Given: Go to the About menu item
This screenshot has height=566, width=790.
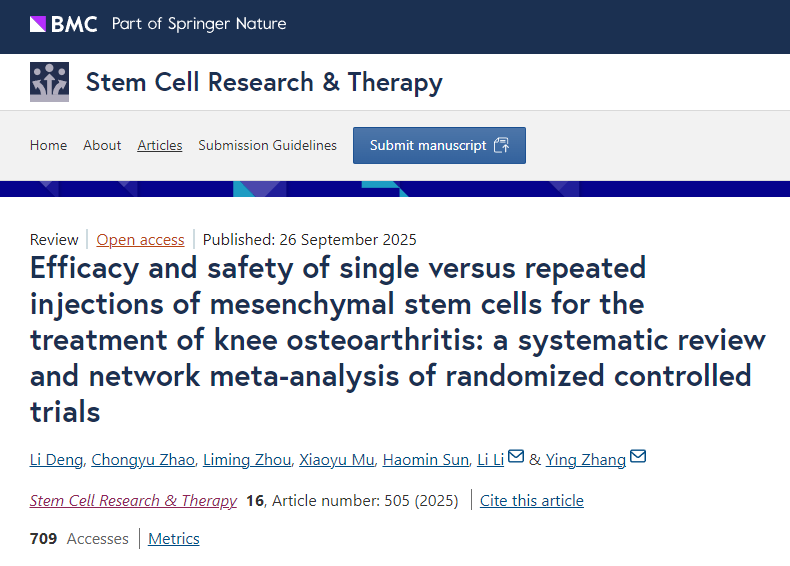Looking at the screenshot, I should (x=102, y=145).
